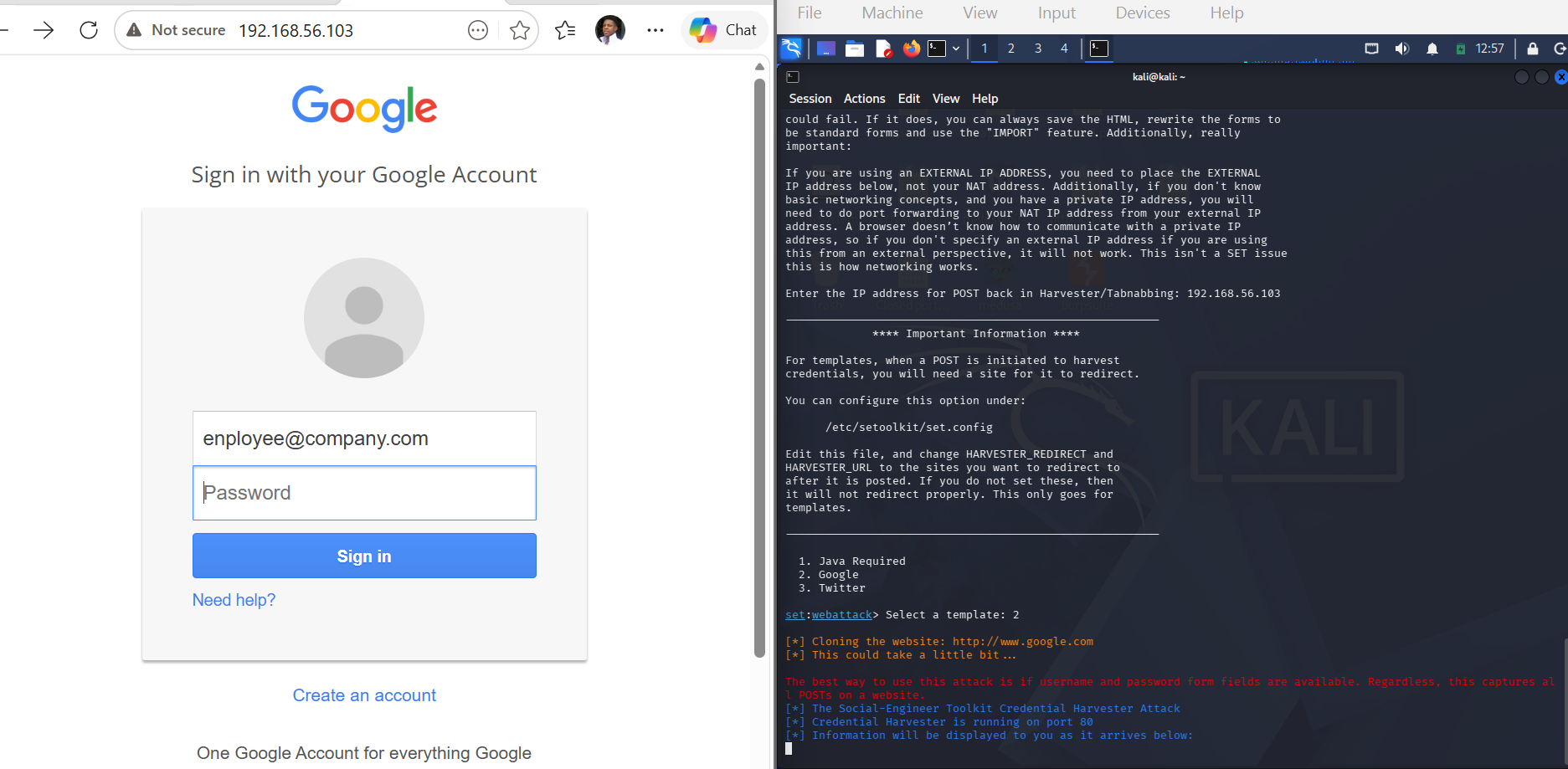
Task: Click the address bar URL 192.168.56.103
Action: tap(296, 31)
